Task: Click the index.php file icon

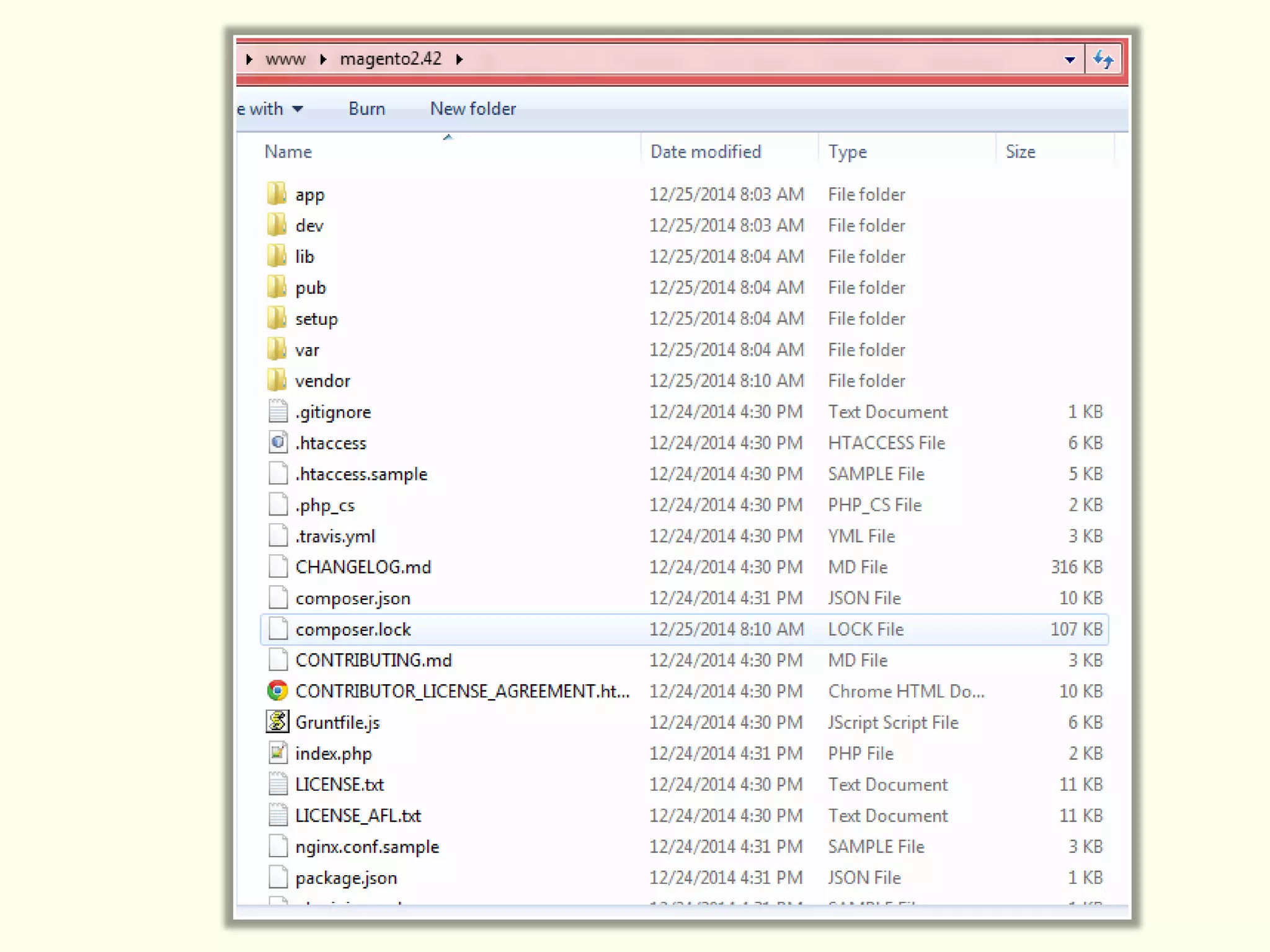Action: (278, 753)
